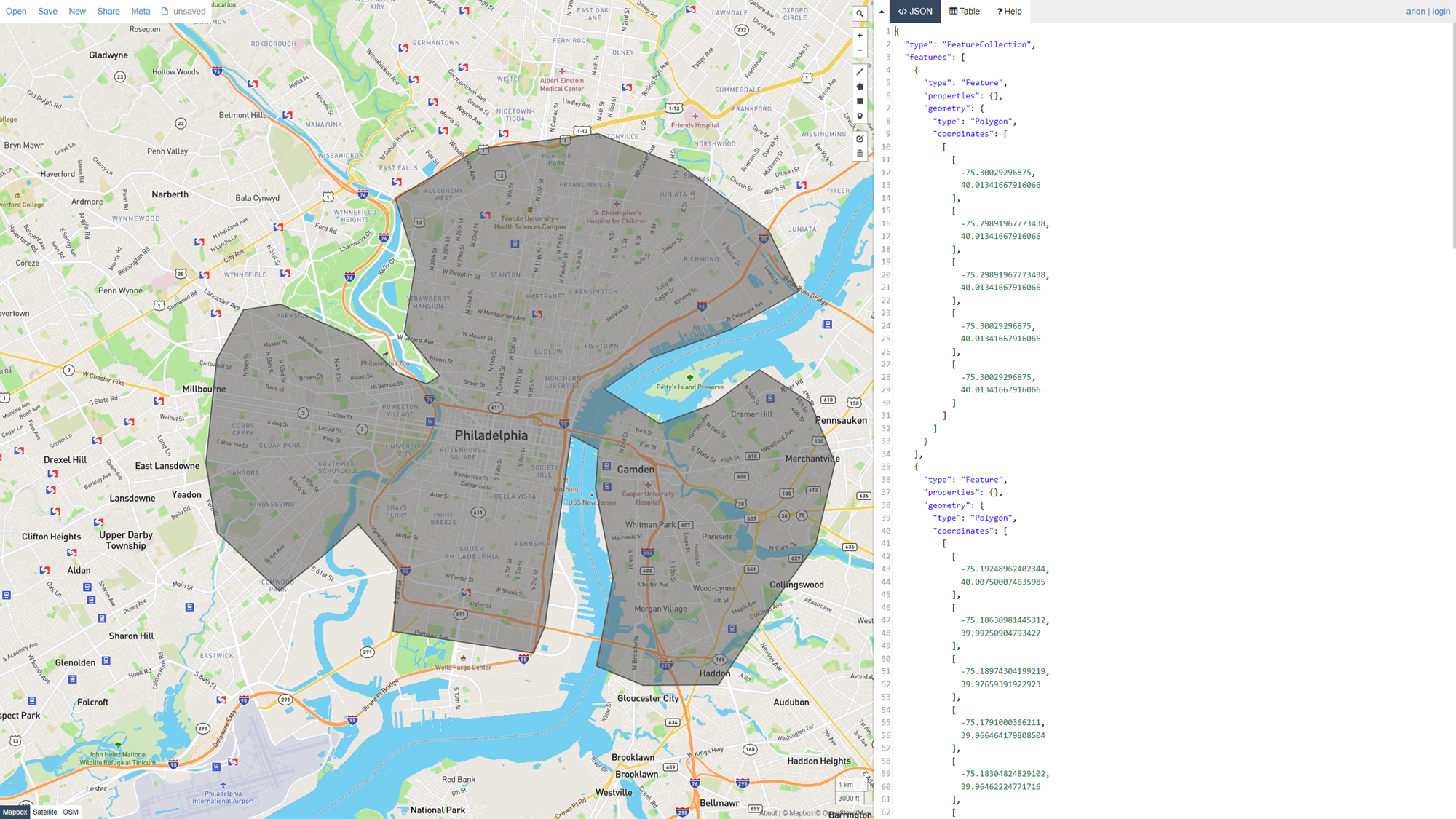
Task: Activate the edit layers tool
Action: (860, 138)
